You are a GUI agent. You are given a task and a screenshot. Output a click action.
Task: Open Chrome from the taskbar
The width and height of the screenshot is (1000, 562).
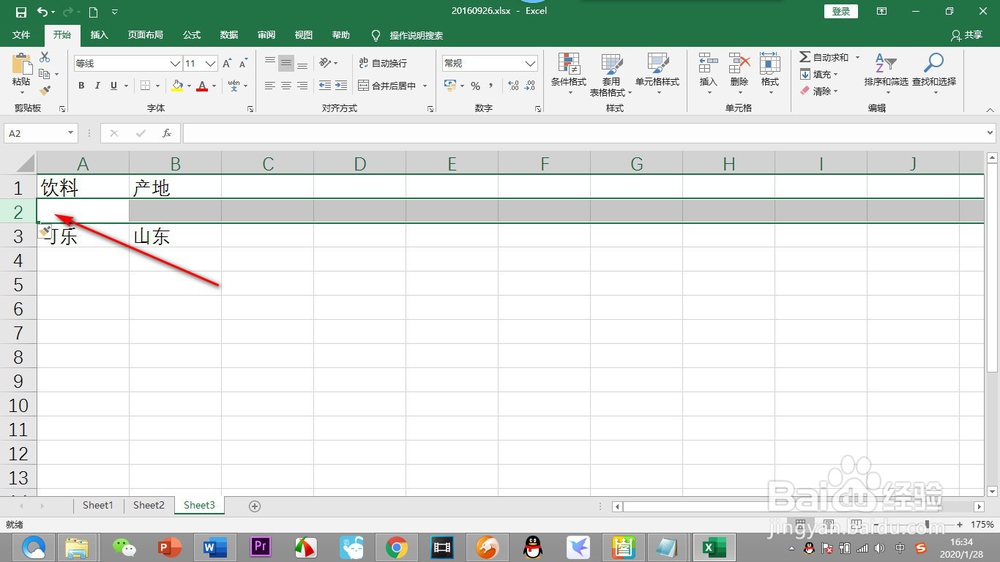pyautogui.click(x=396, y=547)
